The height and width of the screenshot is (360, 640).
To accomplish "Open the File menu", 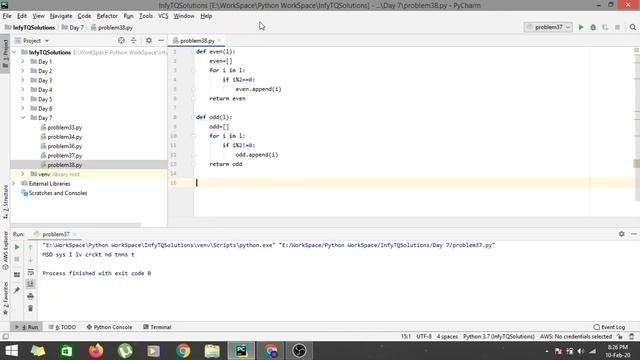I will [7, 16].
